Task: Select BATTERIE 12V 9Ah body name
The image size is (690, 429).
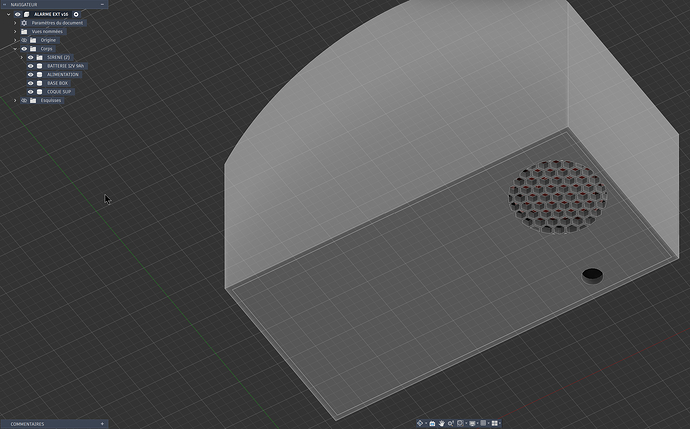Action: (66, 66)
